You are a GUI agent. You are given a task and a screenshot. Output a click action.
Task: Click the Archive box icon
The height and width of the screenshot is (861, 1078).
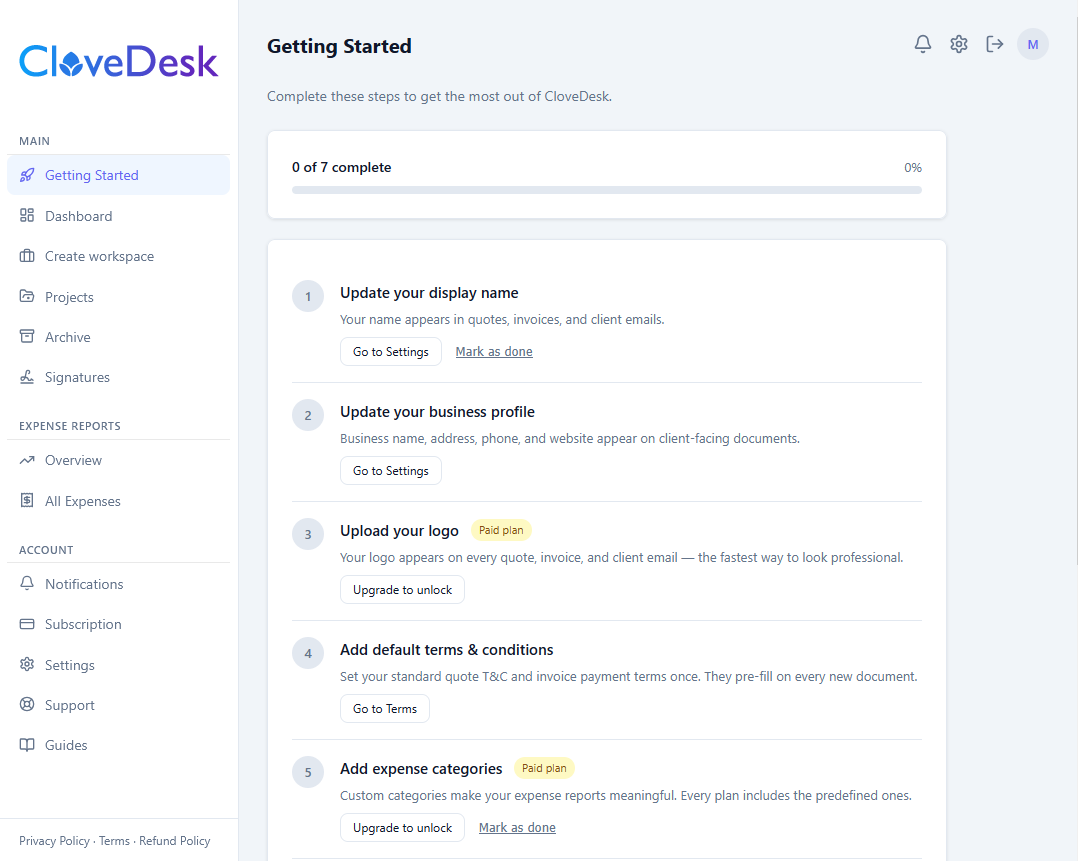pyautogui.click(x=27, y=337)
